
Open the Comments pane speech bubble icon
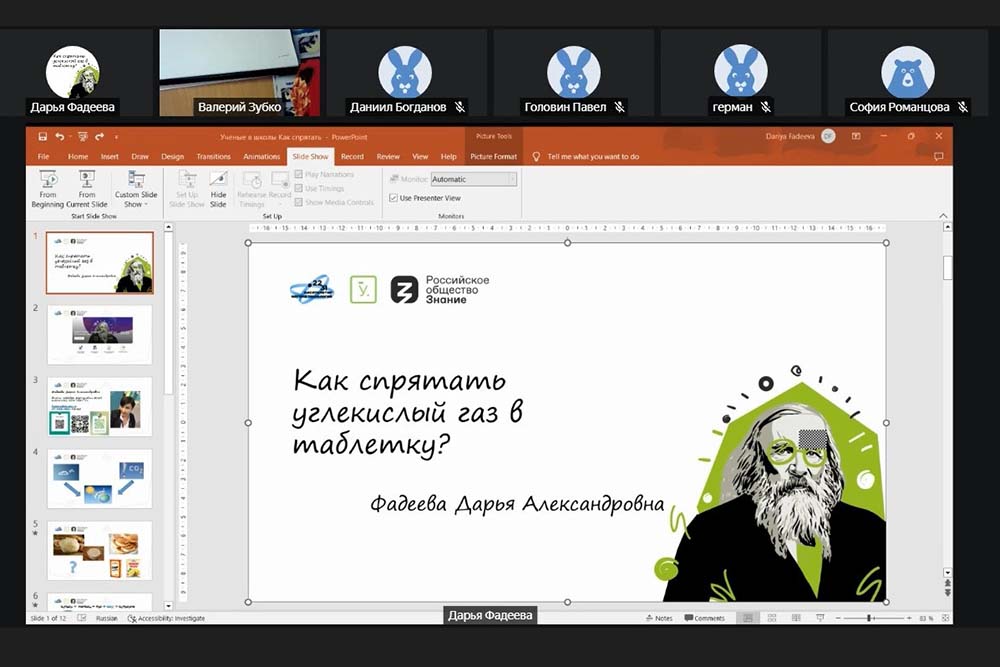click(938, 157)
